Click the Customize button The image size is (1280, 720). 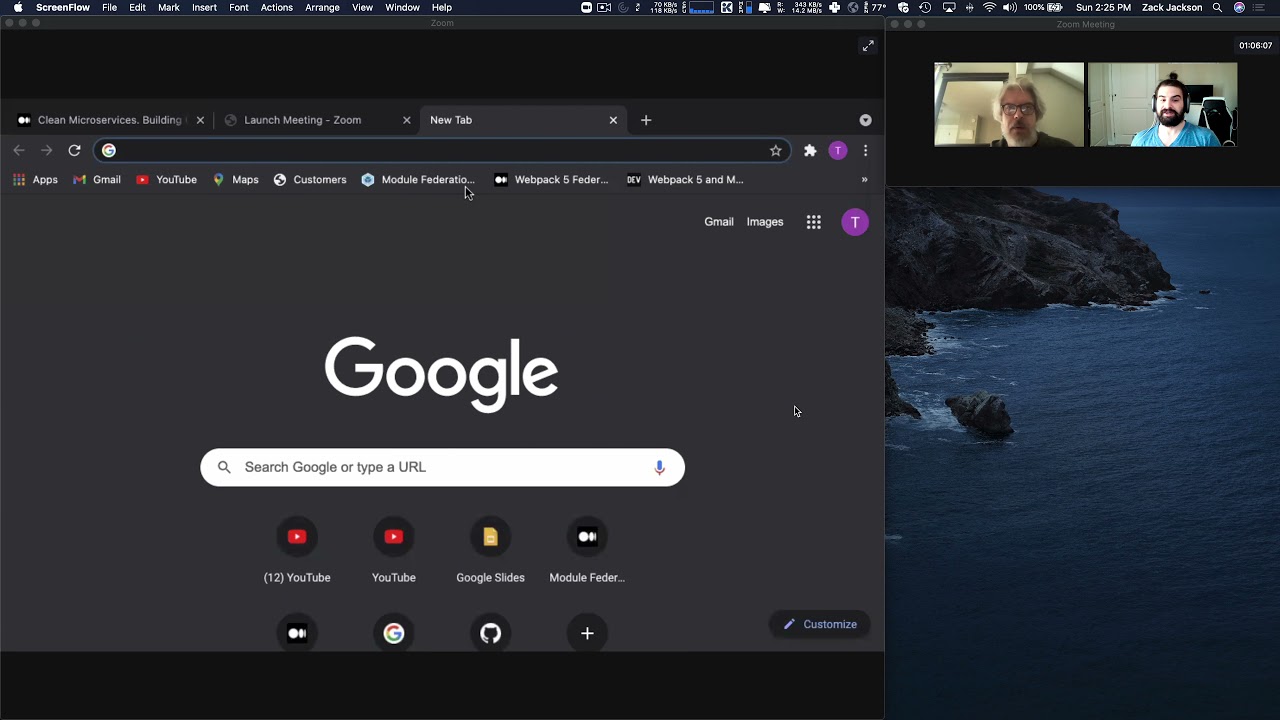pos(820,624)
